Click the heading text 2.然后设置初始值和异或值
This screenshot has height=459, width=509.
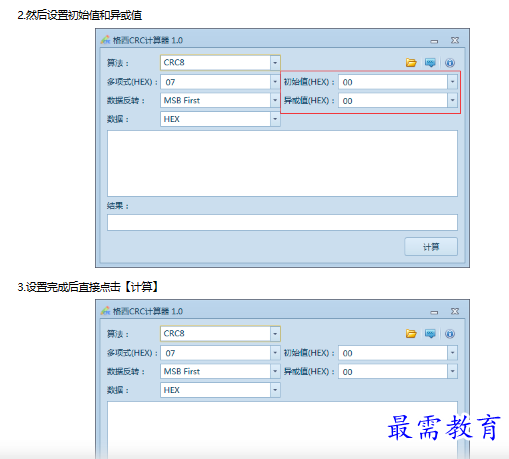tap(80, 15)
